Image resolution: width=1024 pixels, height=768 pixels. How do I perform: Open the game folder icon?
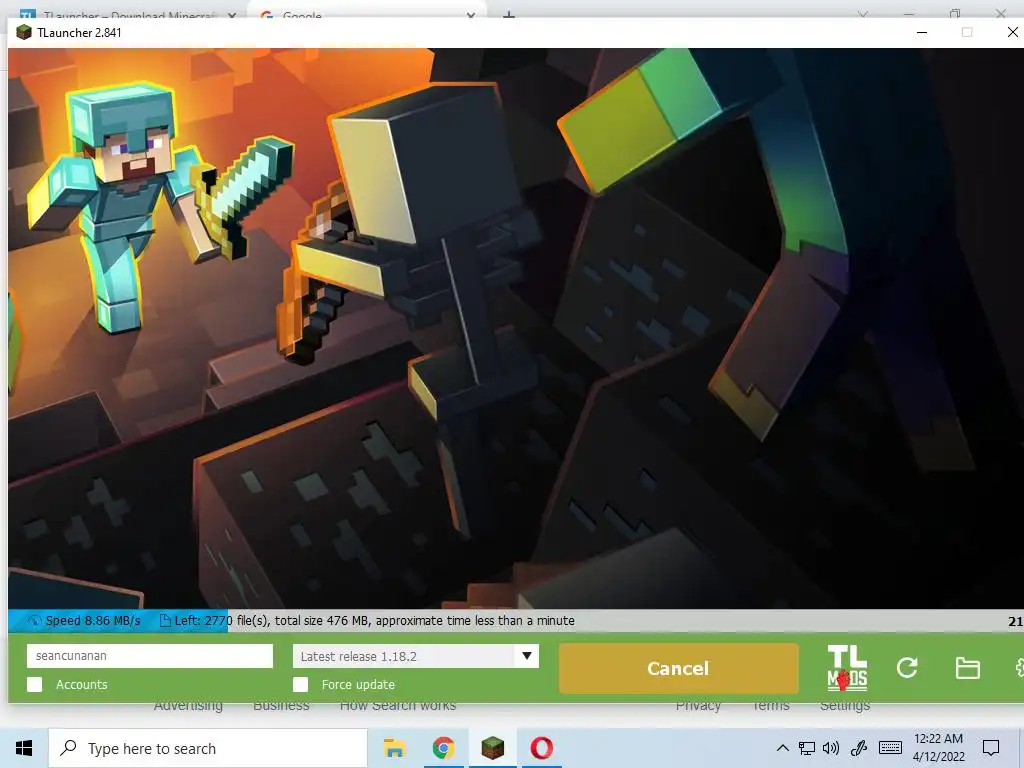click(967, 668)
